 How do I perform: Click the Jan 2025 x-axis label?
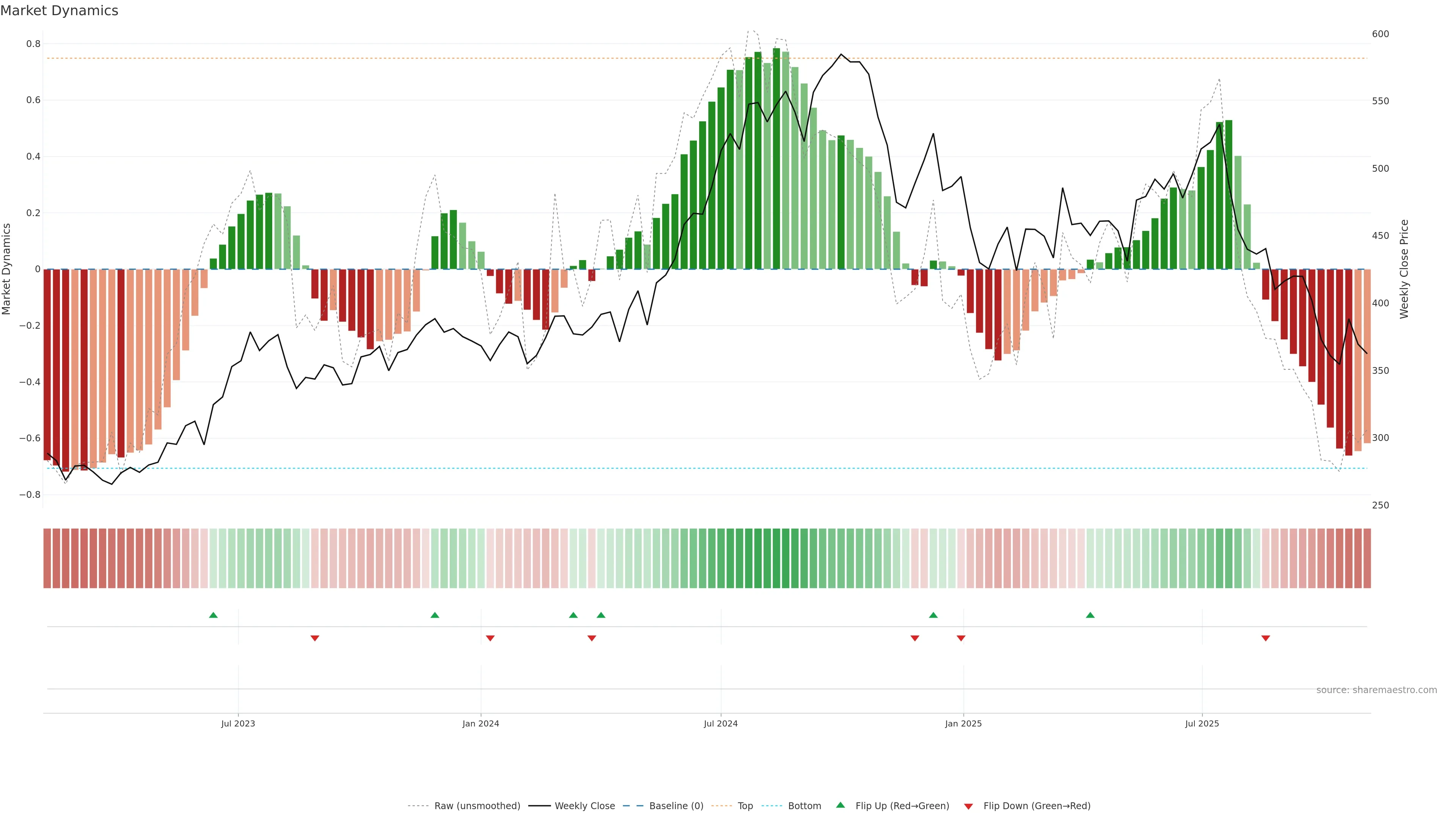pyautogui.click(x=963, y=723)
